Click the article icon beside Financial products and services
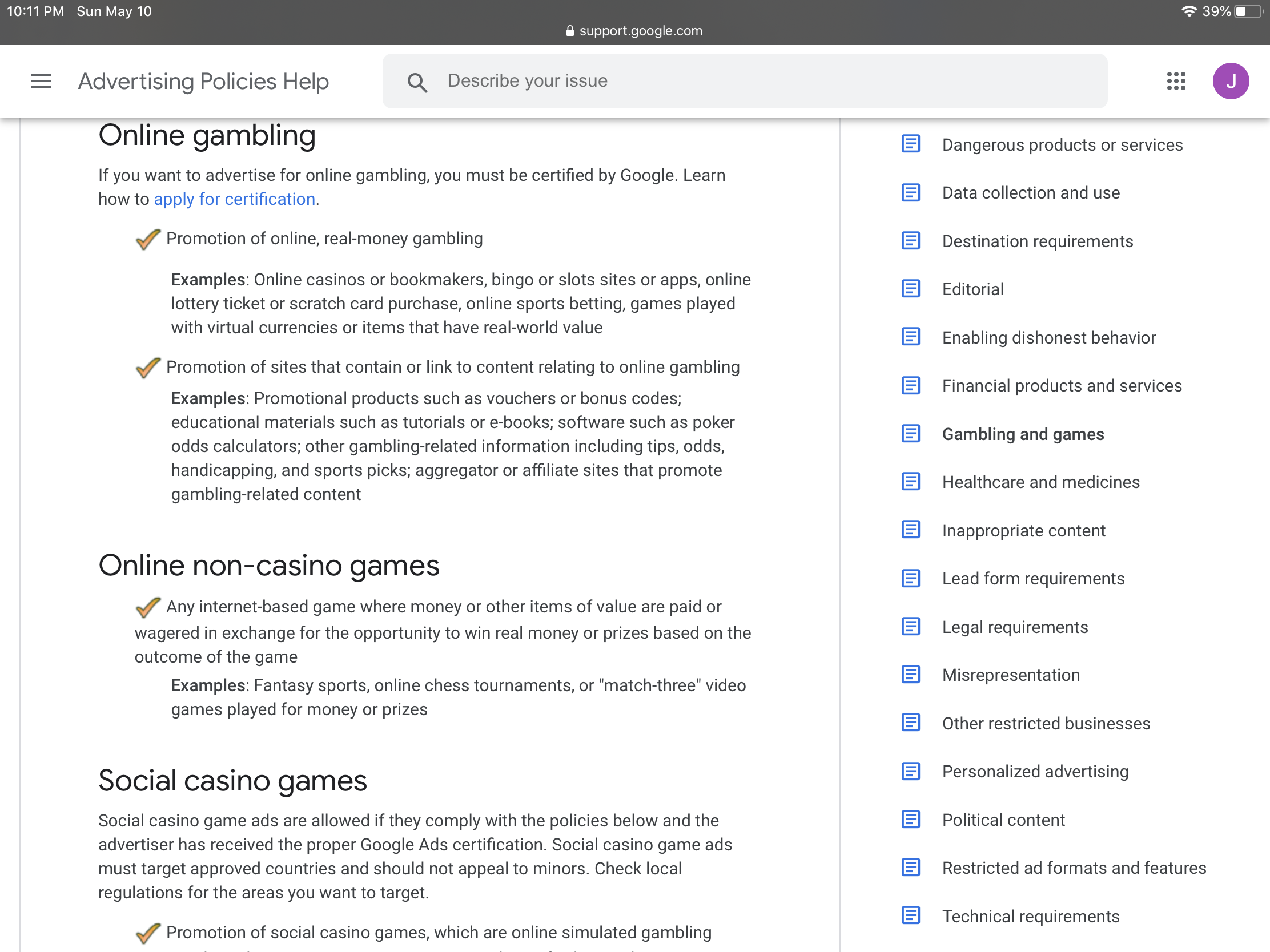 pos(910,385)
